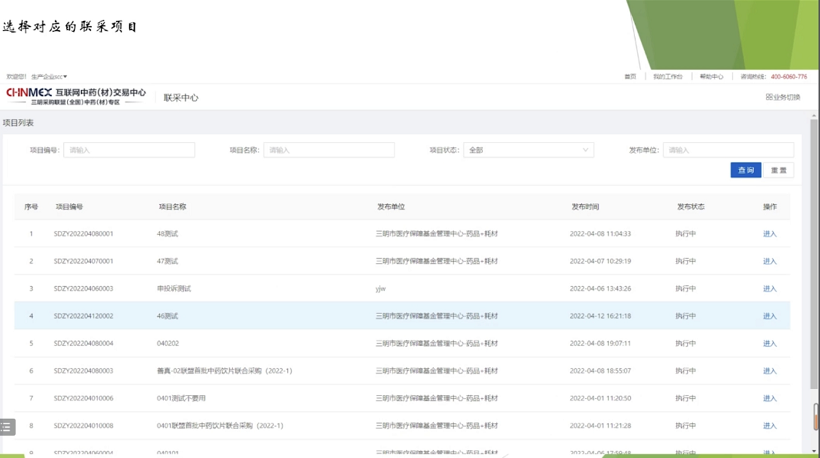Click the 发布单位 text input

point(727,150)
